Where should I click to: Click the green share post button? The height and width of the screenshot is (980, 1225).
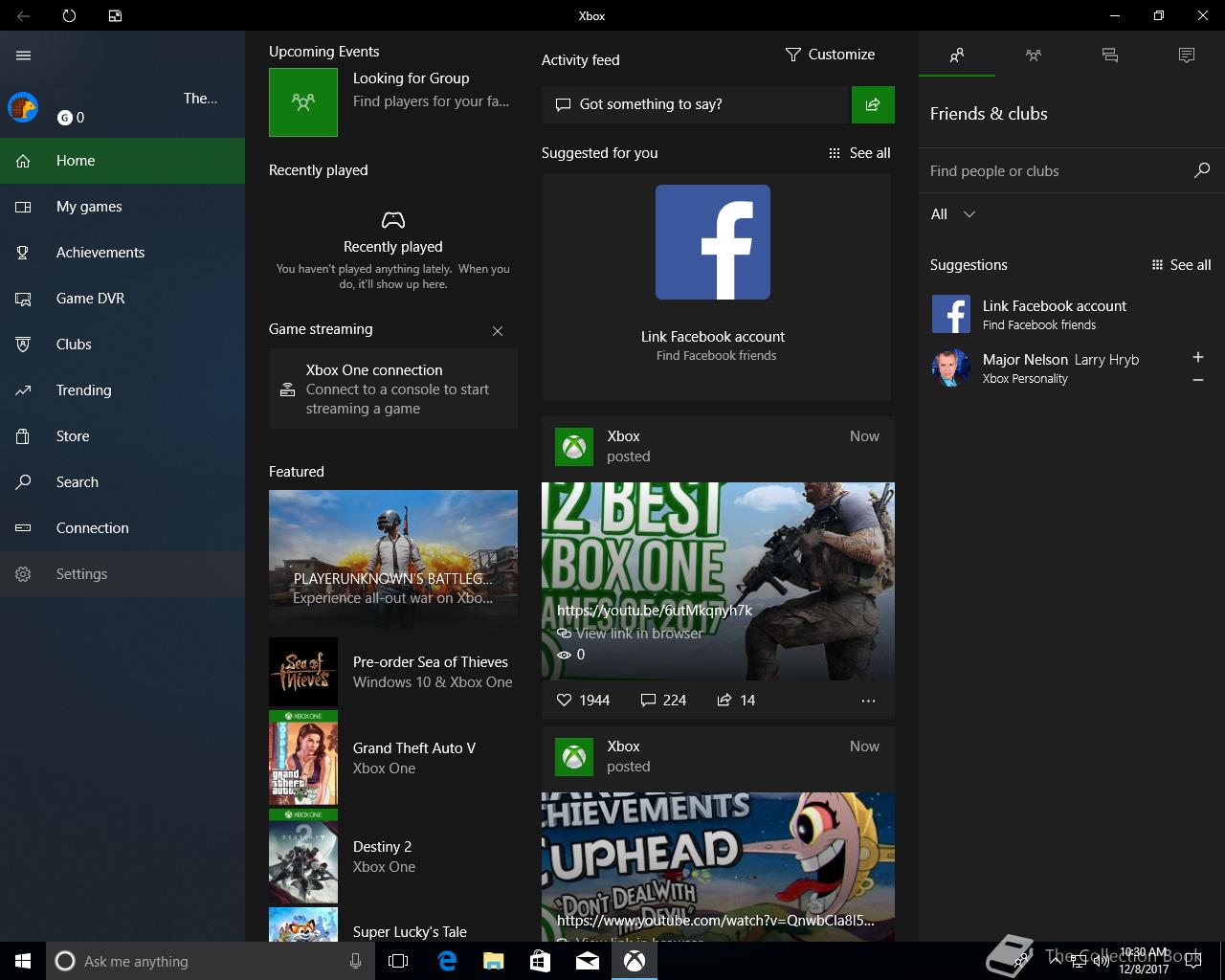coord(873,104)
